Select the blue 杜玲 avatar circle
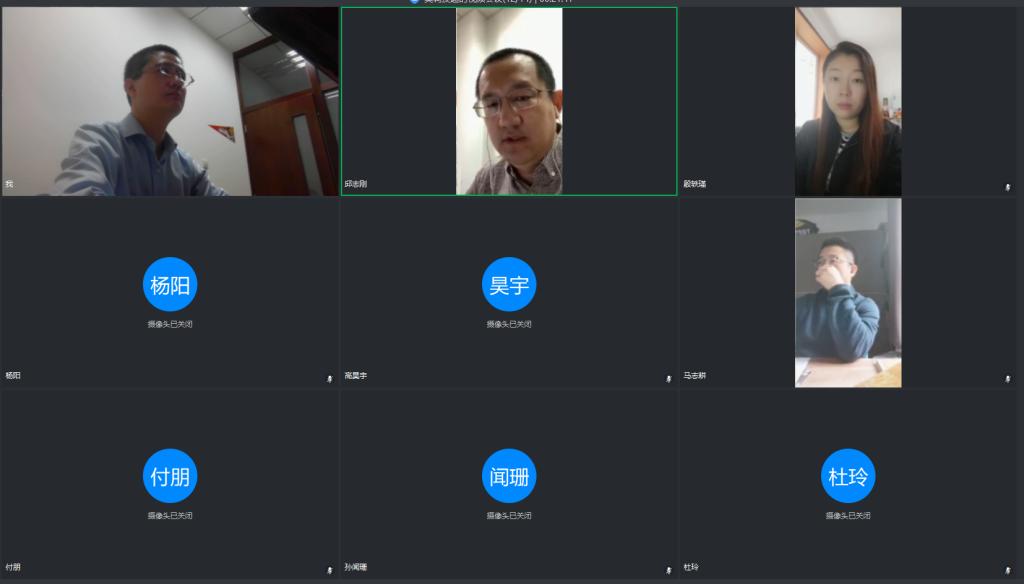This screenshot has width=1024, height=584. [848, 475]
